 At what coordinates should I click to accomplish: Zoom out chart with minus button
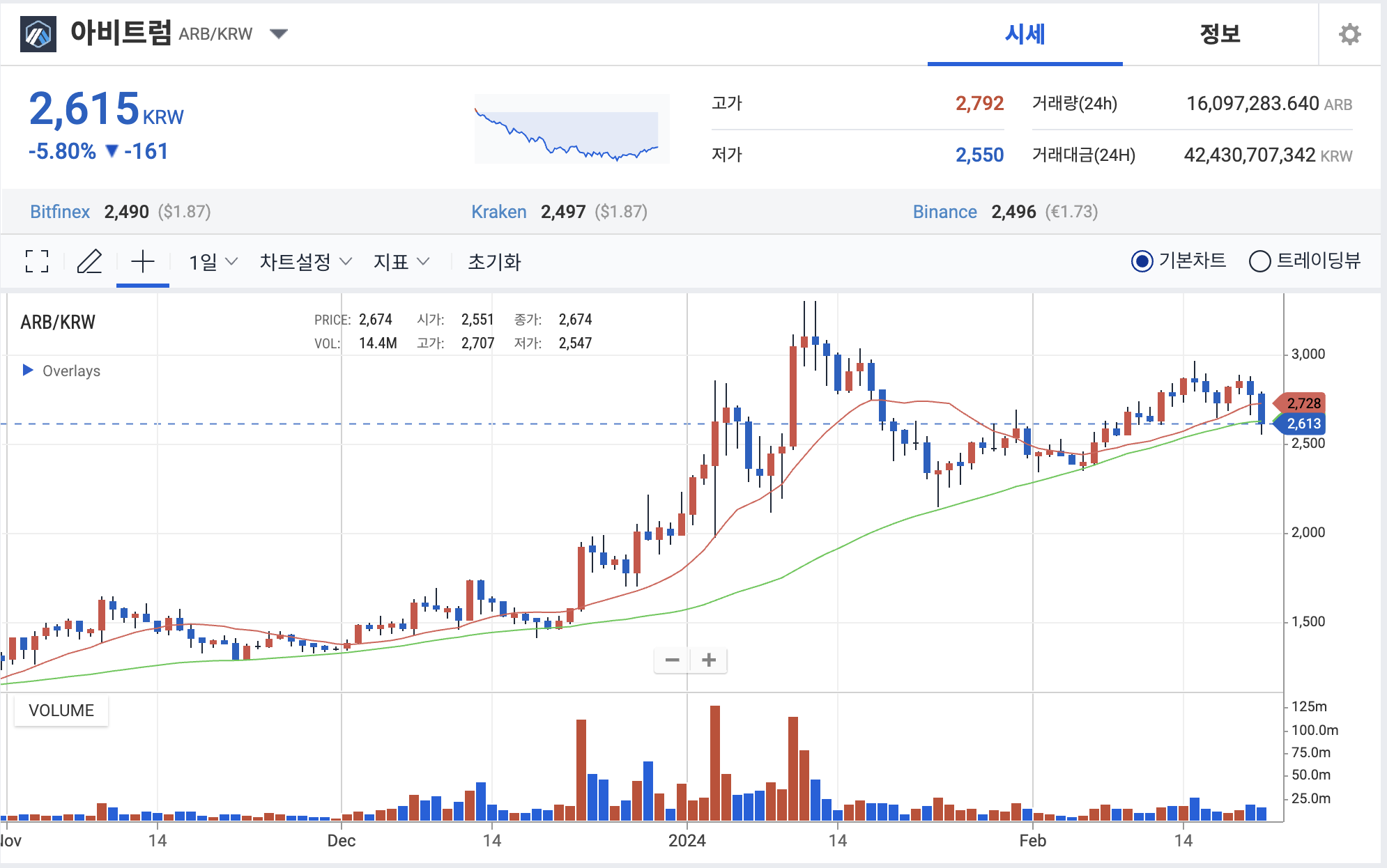click(x=672, y=660)
